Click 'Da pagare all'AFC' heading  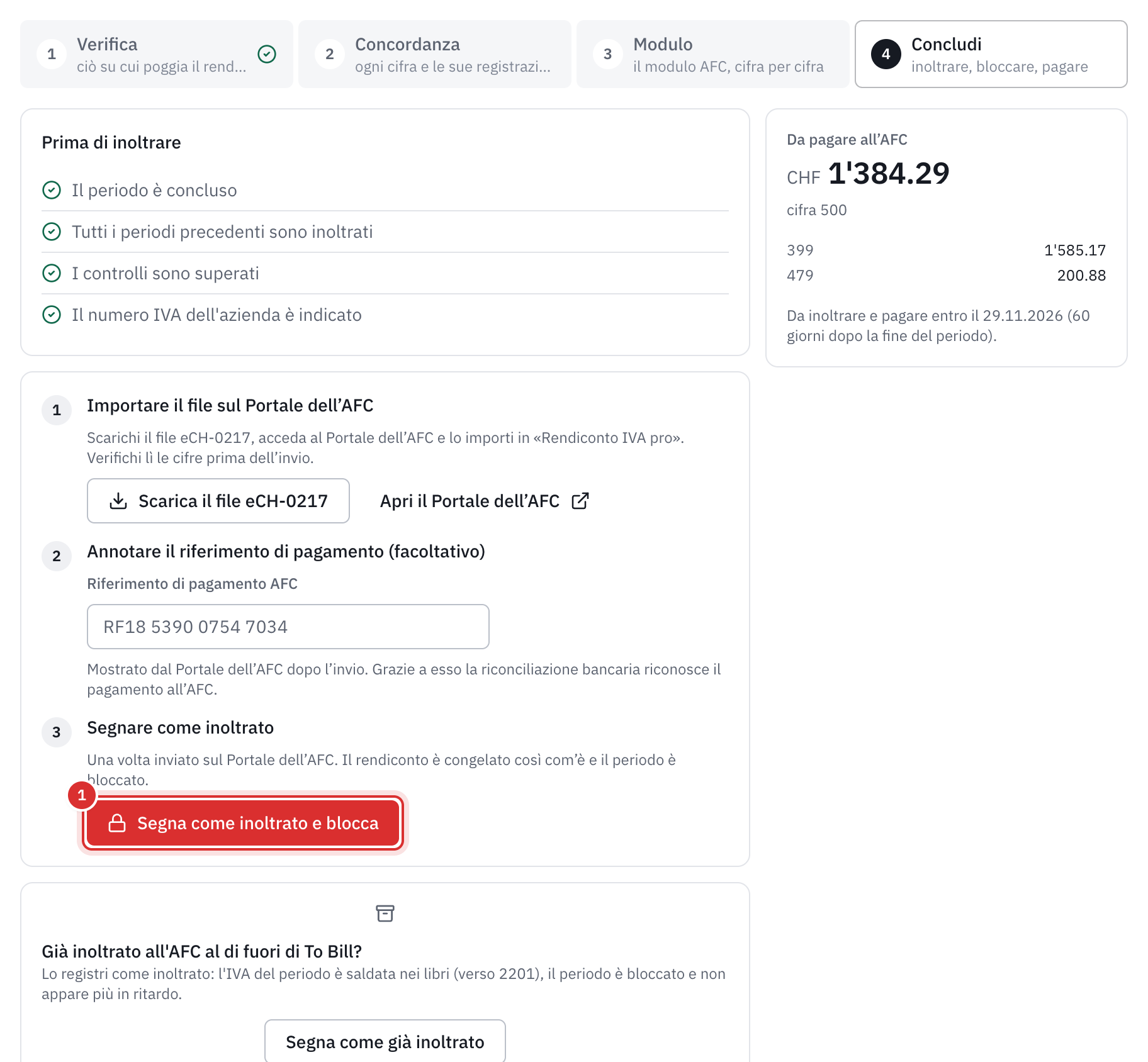[847, 140]
